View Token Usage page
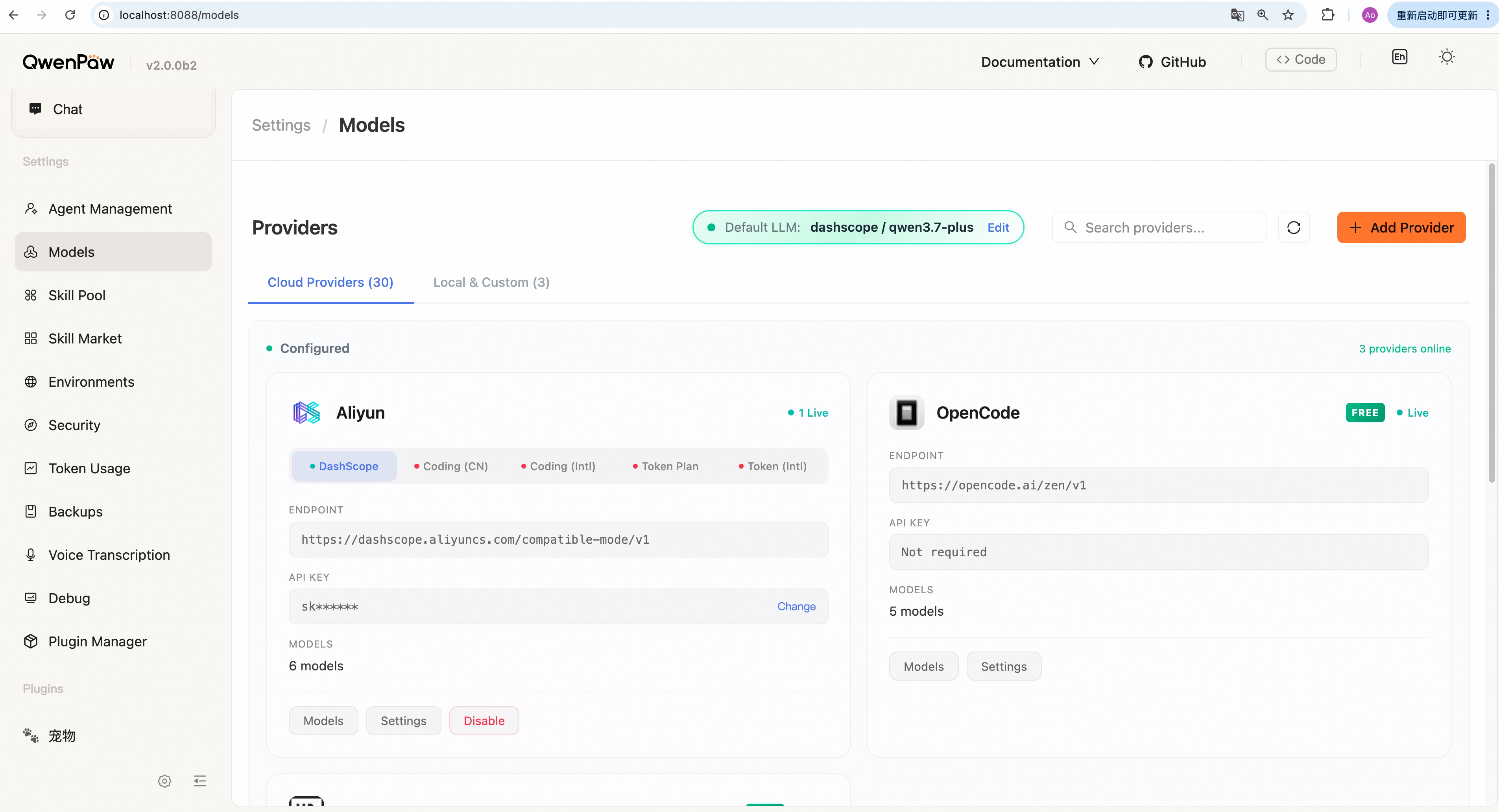 coord(113,468)
